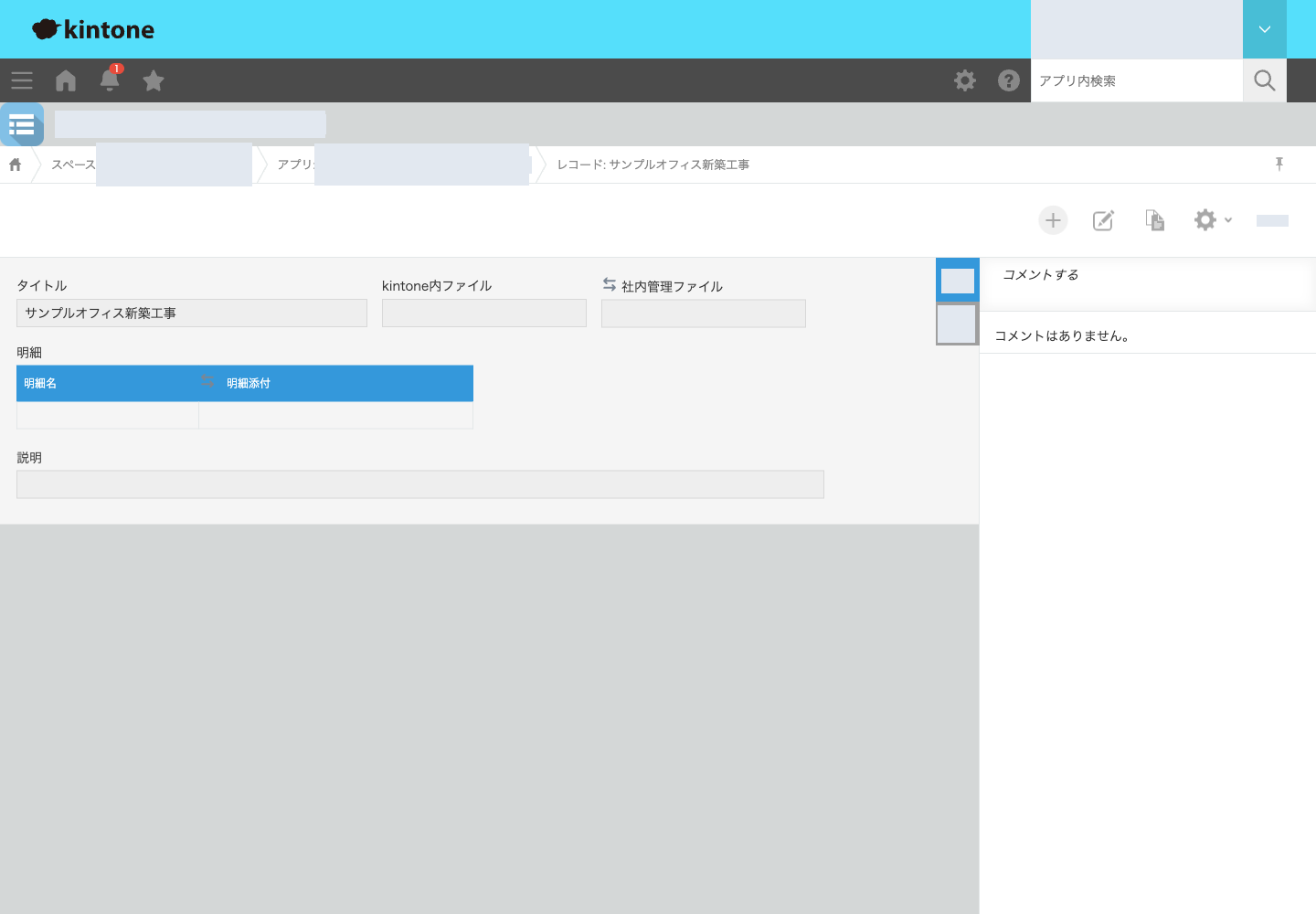Click the 説明 field box

tap(420, 484)
